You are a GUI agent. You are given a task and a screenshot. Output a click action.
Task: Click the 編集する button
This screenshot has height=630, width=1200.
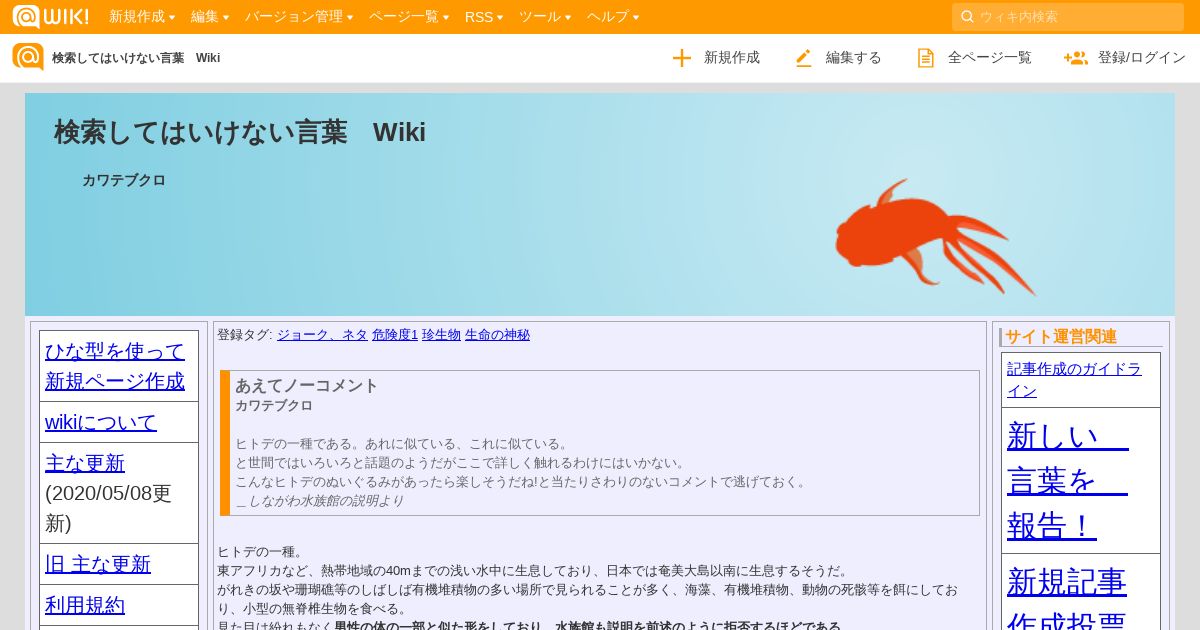coord(838,58)
